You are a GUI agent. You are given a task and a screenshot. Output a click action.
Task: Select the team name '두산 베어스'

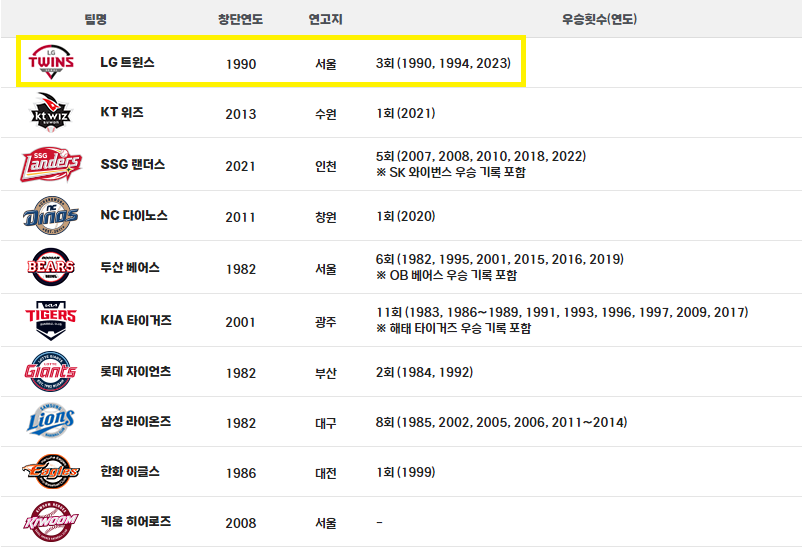click(x=130, y=268)
